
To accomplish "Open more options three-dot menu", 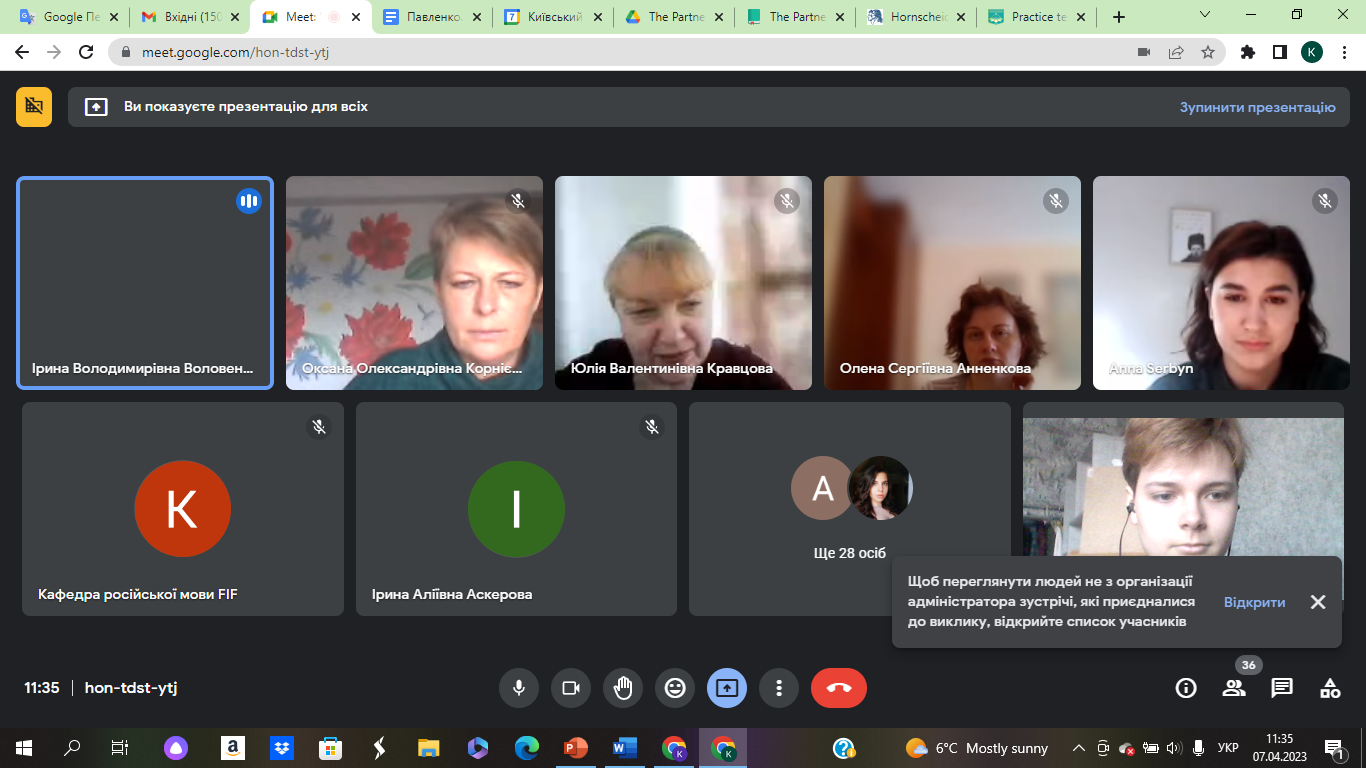I will (779, 688).
